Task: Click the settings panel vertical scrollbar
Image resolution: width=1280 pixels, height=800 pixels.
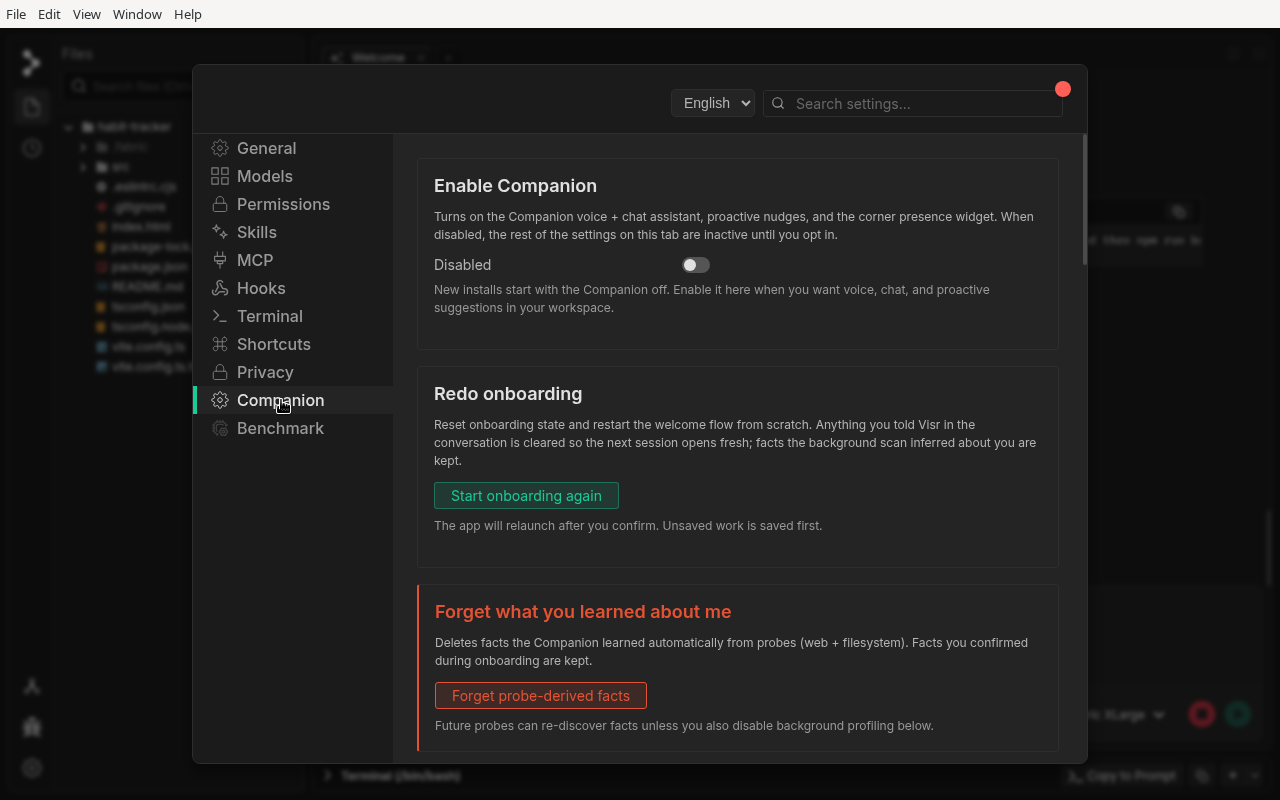Action: point(1085,199)
